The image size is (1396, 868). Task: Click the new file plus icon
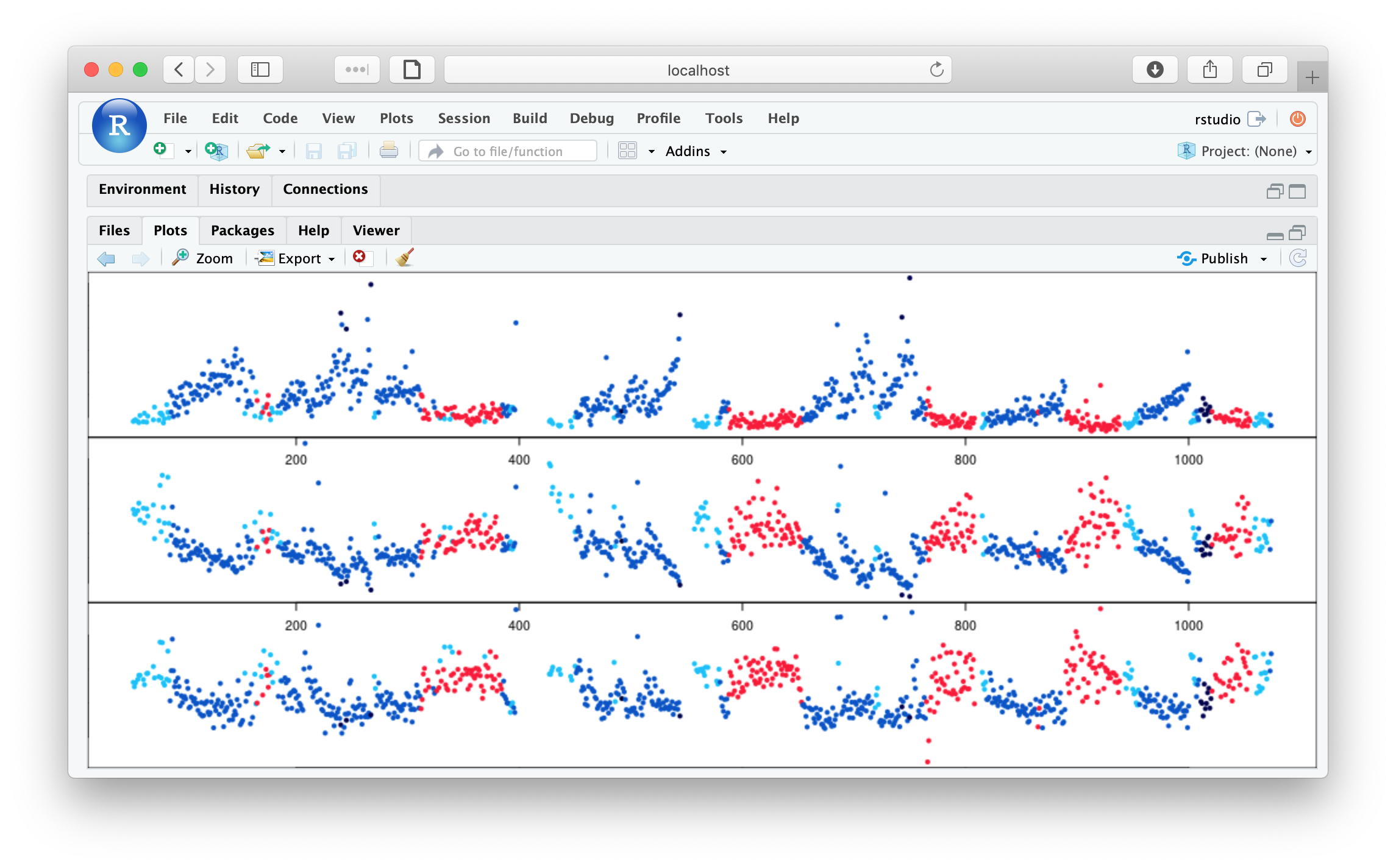[x=162, y=150]
